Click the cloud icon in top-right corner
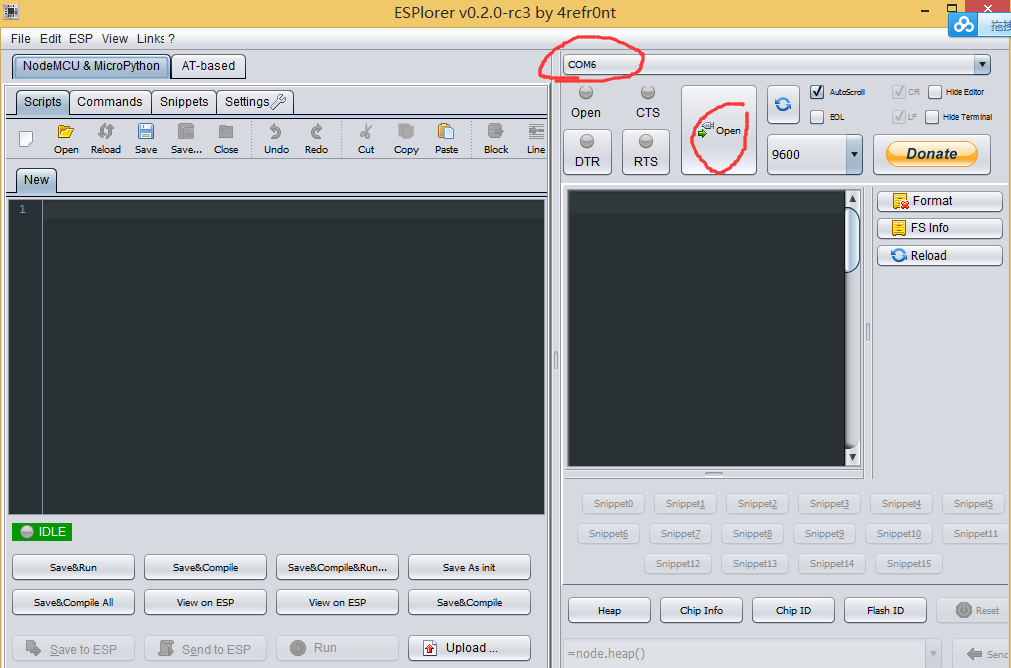1011x668 pixels. tap(964, 25)
